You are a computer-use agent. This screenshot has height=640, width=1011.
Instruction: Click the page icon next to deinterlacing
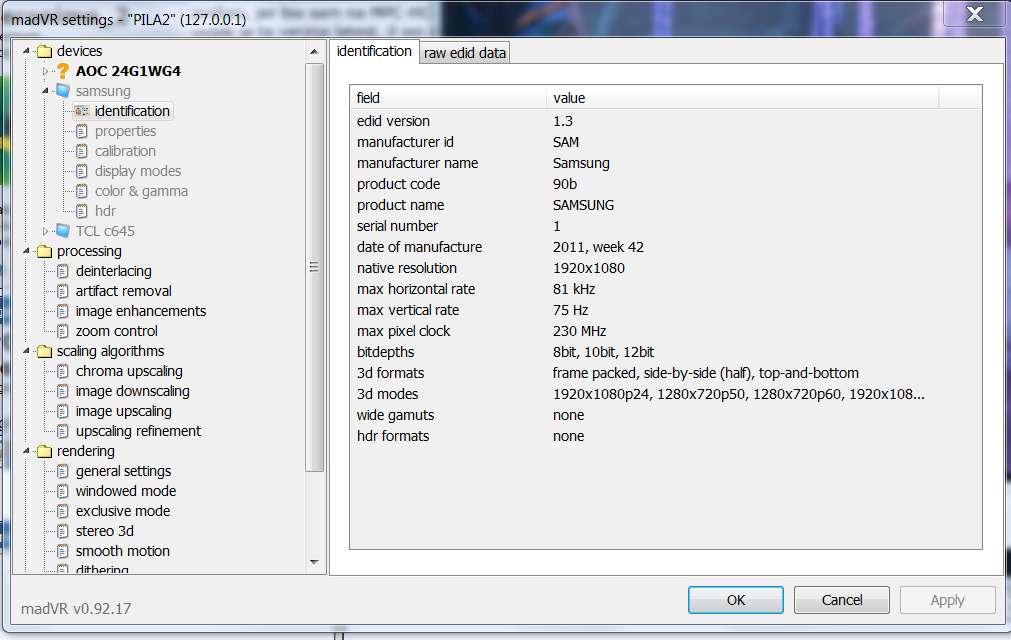[x=63, y=271]
